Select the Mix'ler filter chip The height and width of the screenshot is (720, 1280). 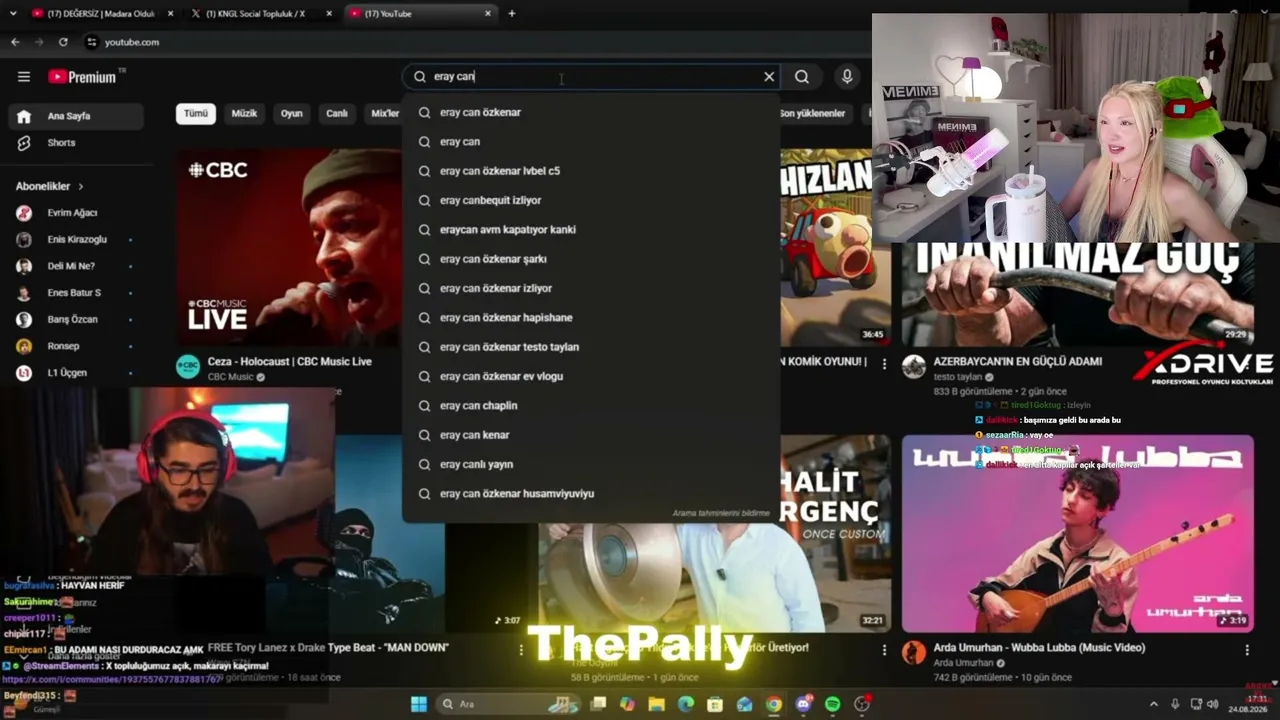(385, 113)
